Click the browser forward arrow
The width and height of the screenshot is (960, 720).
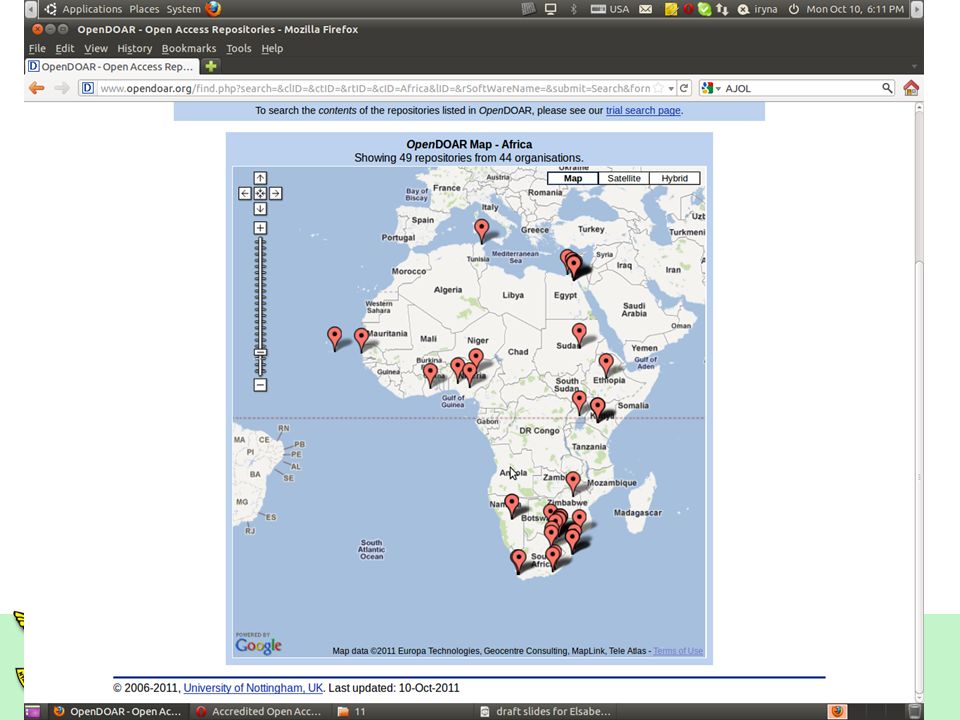[62, 88]
